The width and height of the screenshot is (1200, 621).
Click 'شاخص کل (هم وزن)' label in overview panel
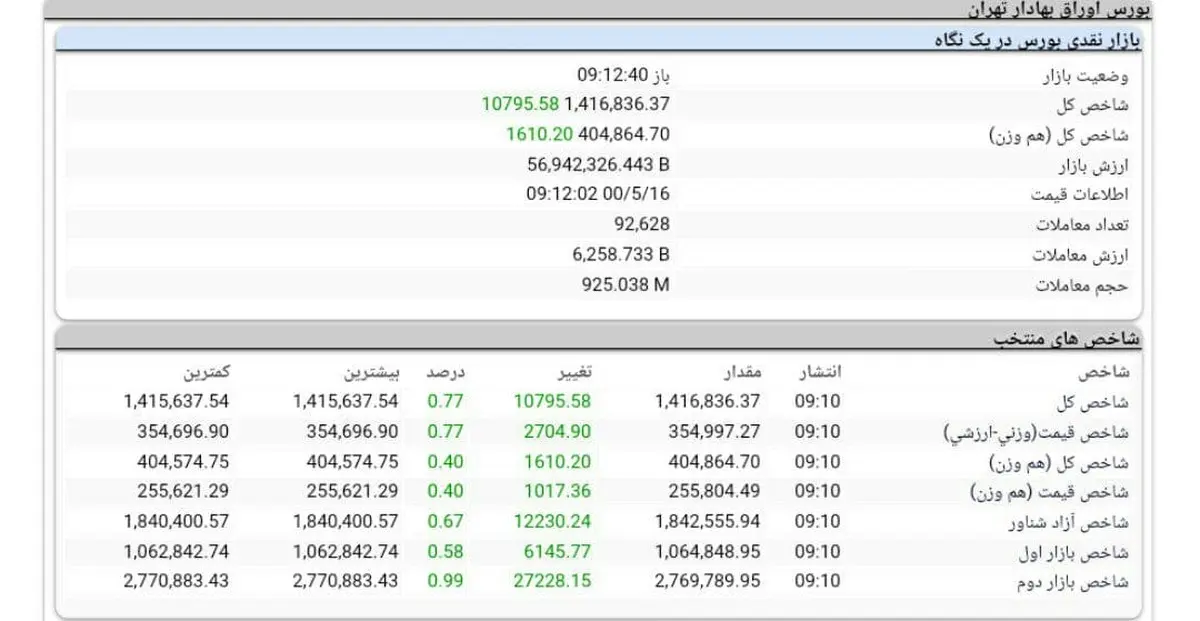pos(1059,135)
